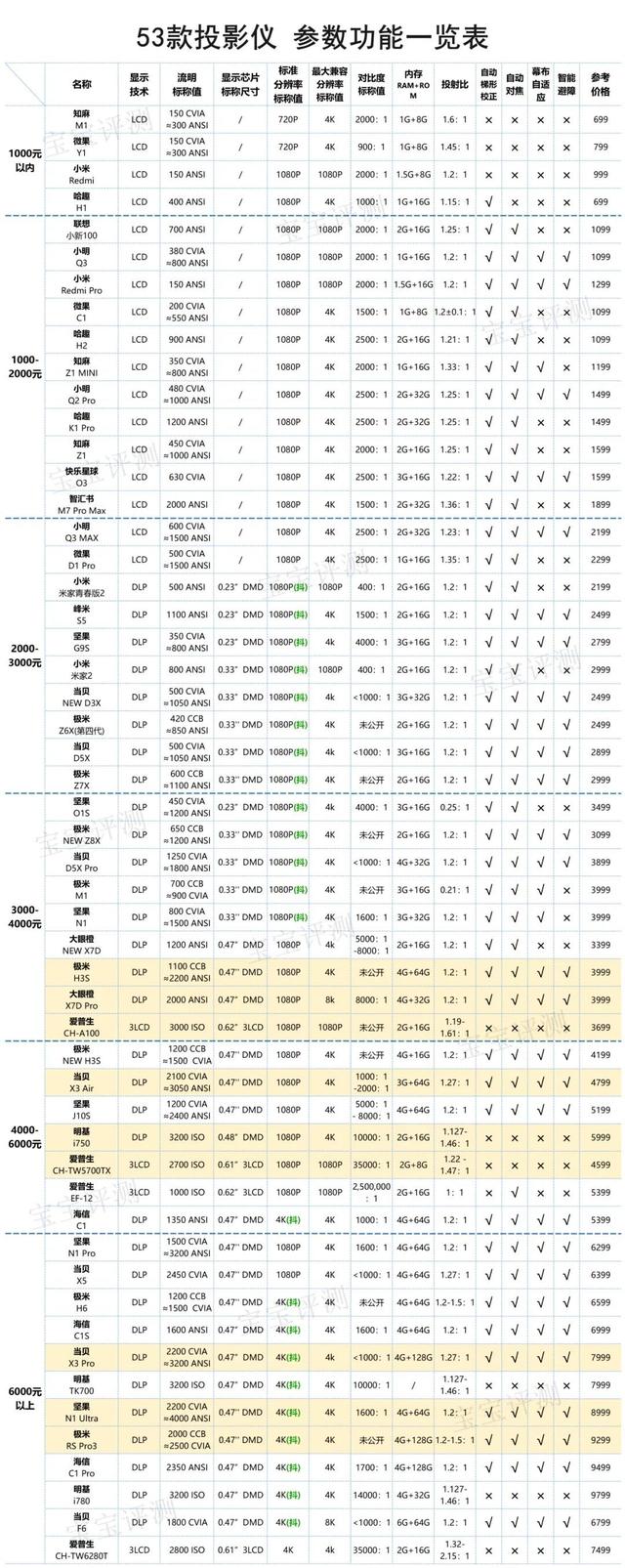Image resolution: width=625 pixels, height=1568 pixels.
Task: Select the 8999 price value
Action: coord(601,1412)
